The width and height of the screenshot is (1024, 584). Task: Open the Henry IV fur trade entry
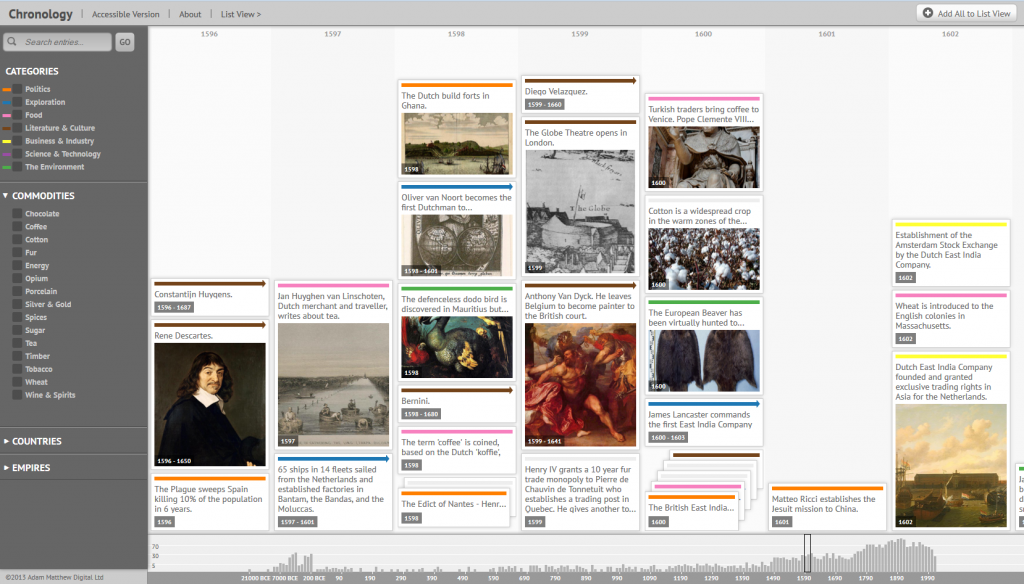pos(581,492)
